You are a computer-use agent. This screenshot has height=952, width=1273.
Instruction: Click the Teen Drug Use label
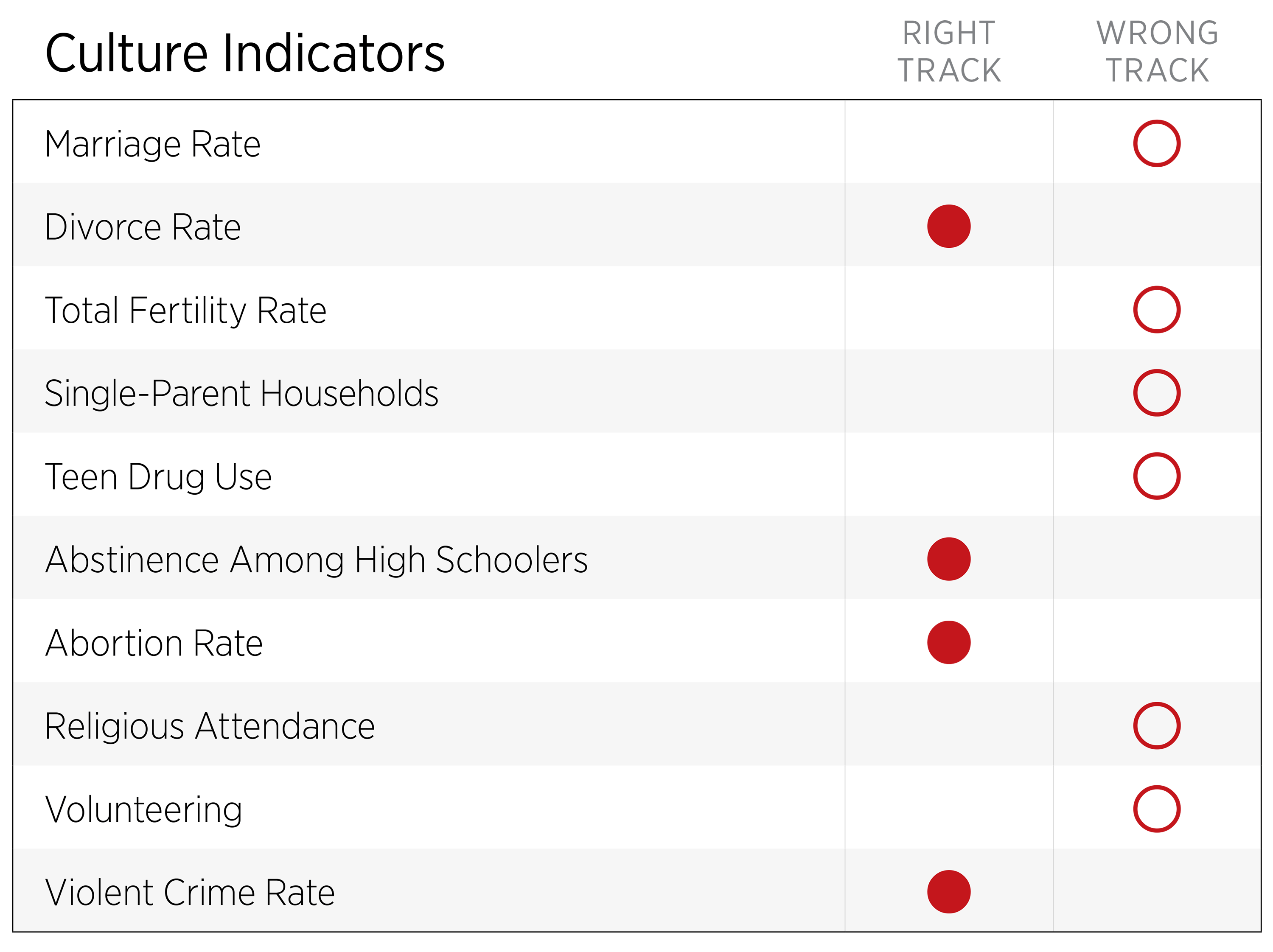click(158, 477)
